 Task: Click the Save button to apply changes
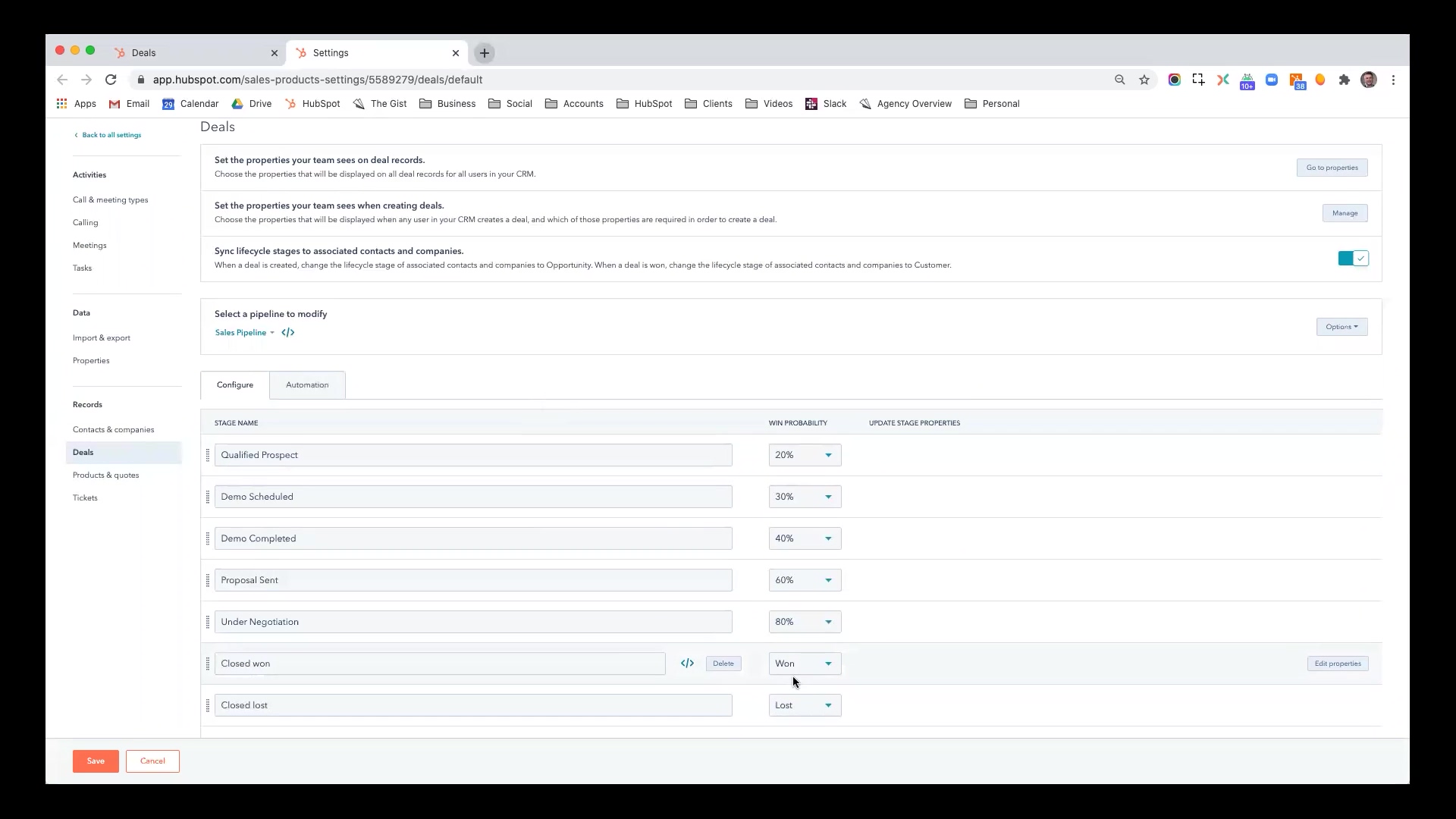click(x=95, y=761)
